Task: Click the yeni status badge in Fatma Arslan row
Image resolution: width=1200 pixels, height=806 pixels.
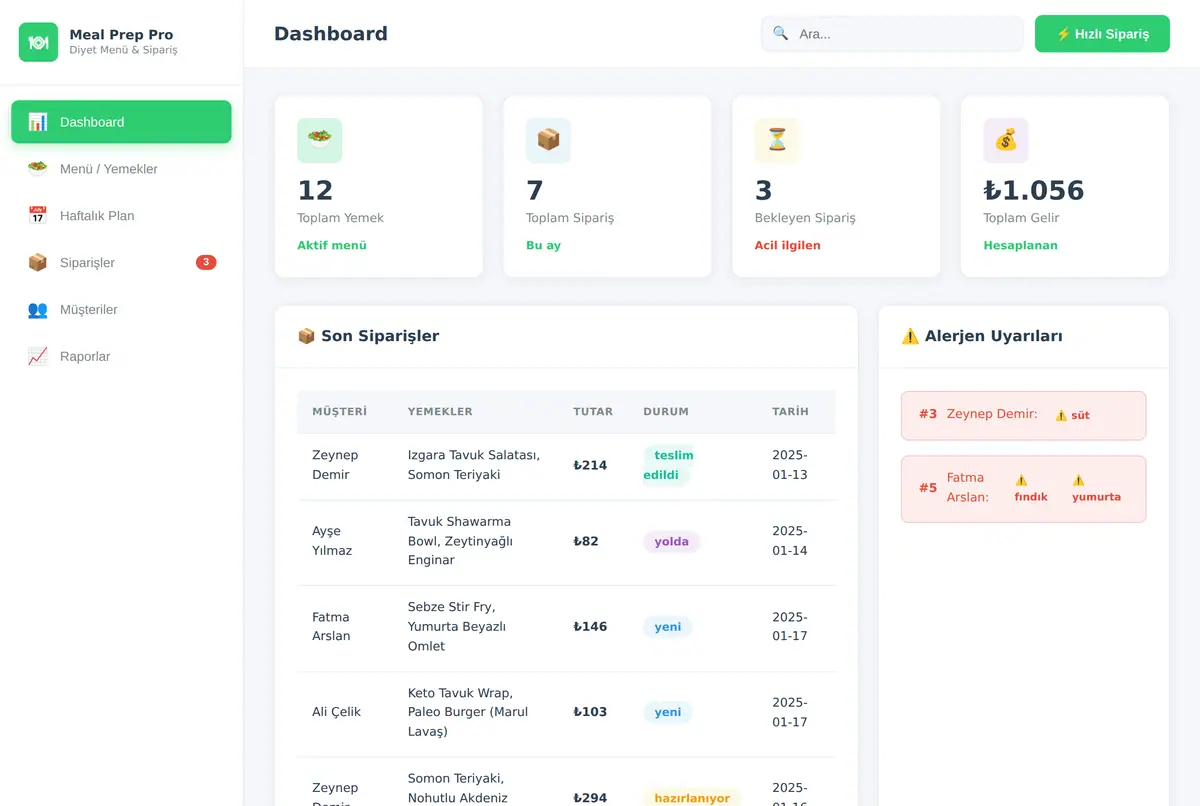Action: (668, 627)
